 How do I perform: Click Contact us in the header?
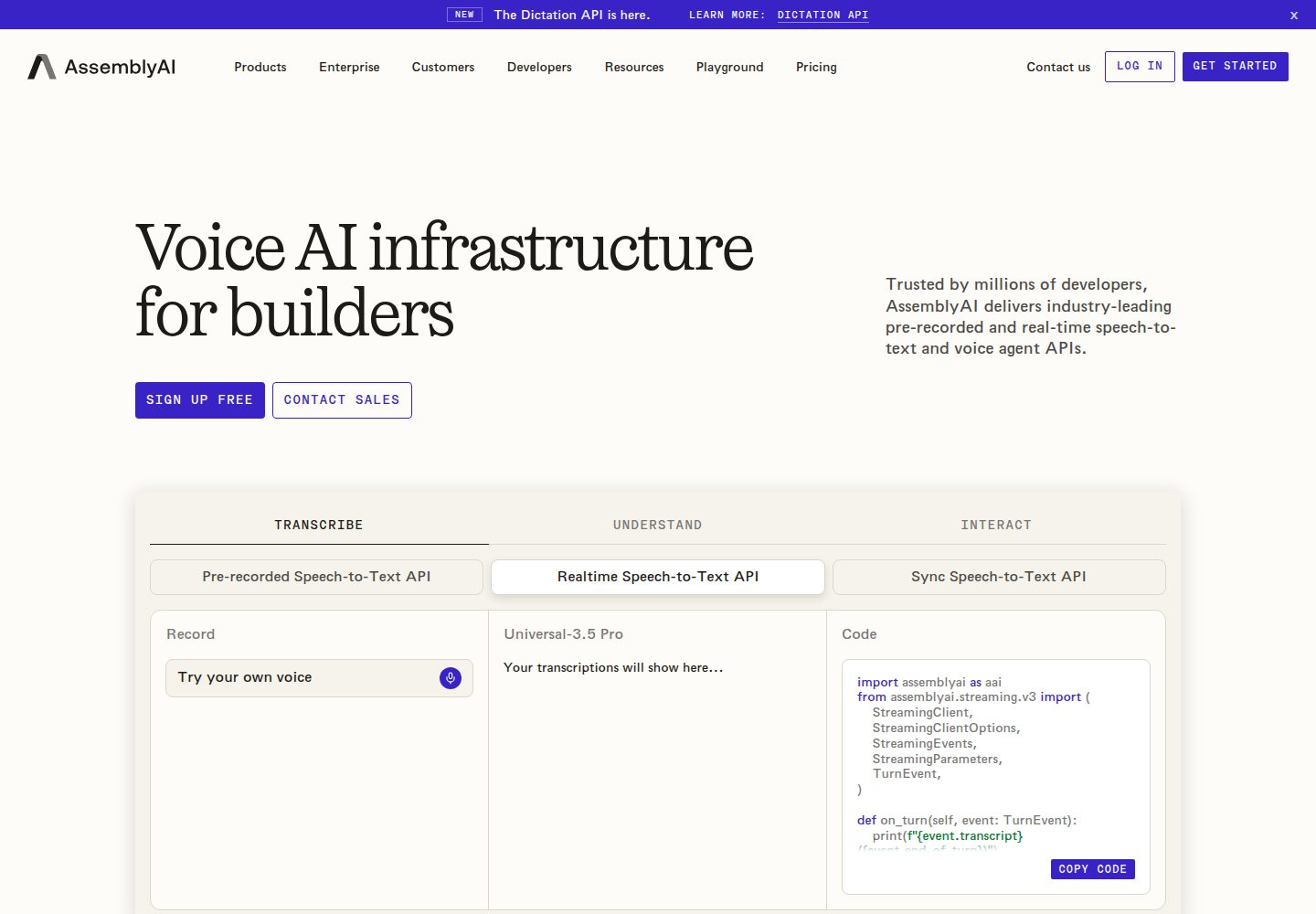(x=1058, y=67)
